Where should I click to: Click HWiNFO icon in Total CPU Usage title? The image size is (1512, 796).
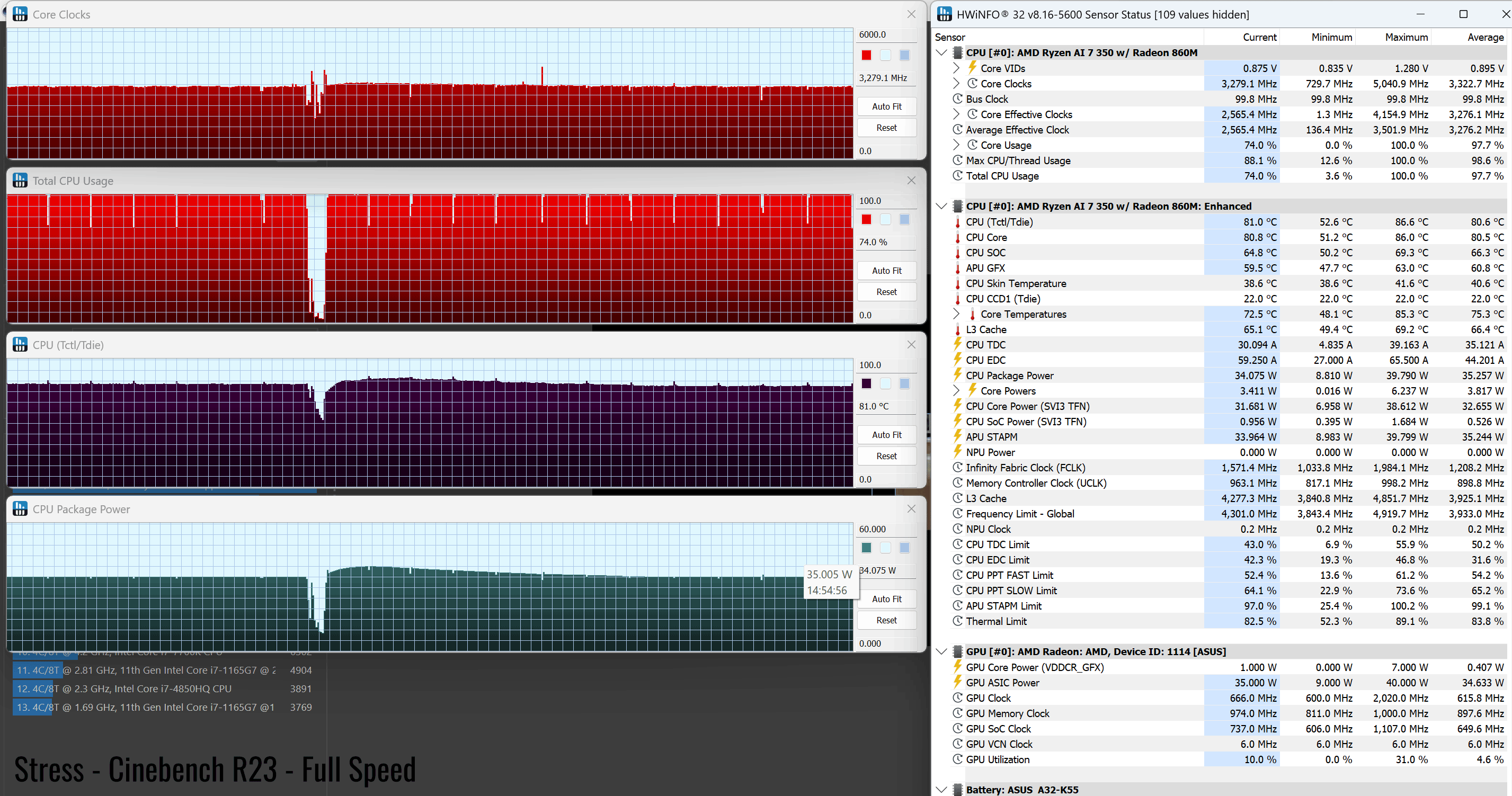click(x=20, y=181)
